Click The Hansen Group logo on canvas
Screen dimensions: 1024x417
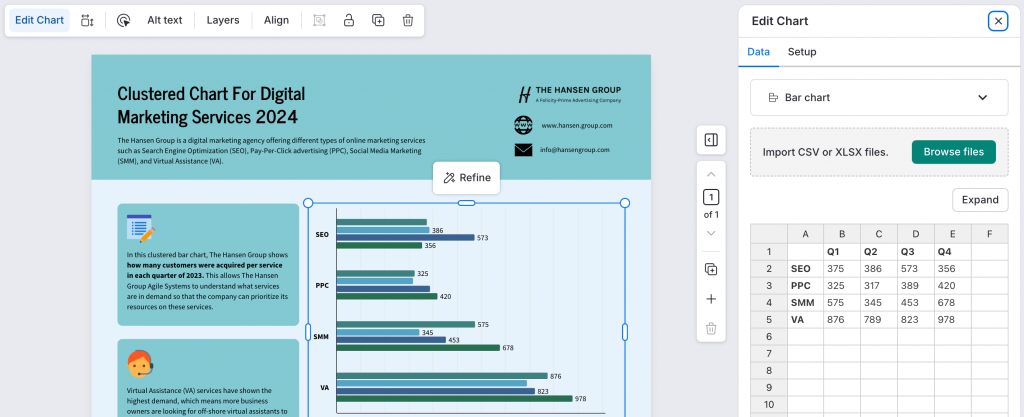[x=569, y=94]
